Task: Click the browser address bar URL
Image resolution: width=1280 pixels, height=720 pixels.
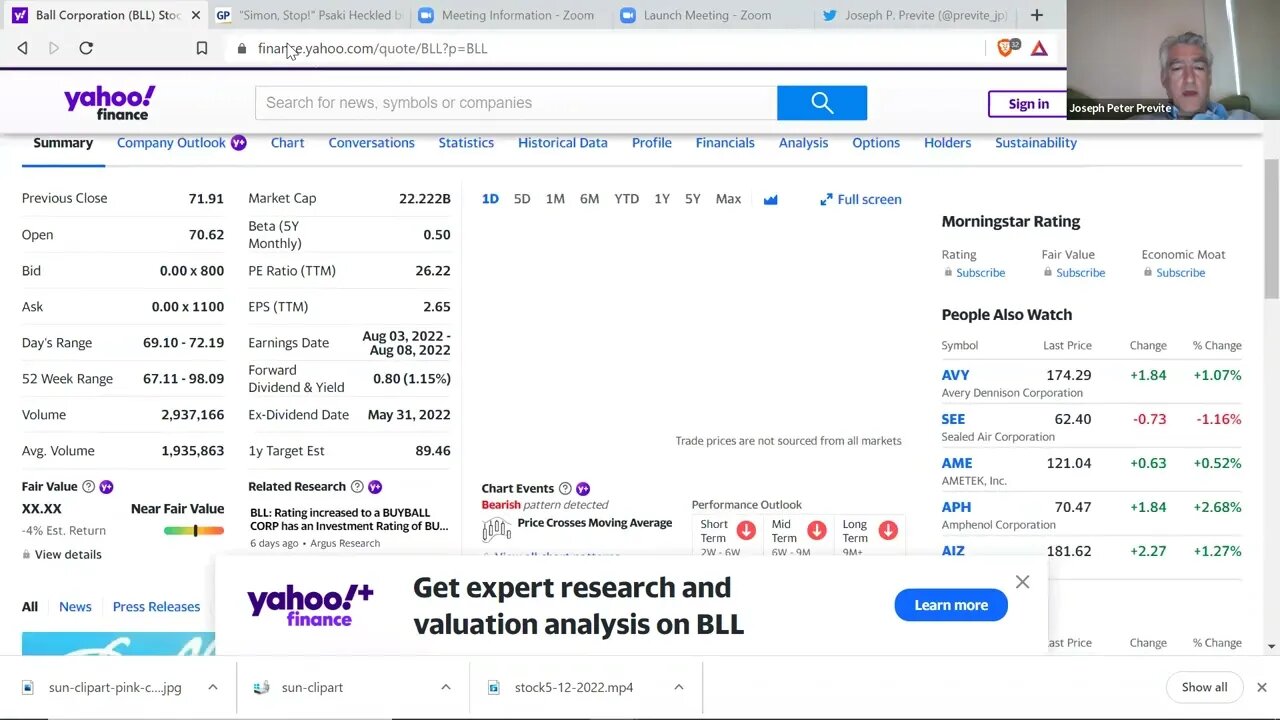Action: click(x=373, y=48)
